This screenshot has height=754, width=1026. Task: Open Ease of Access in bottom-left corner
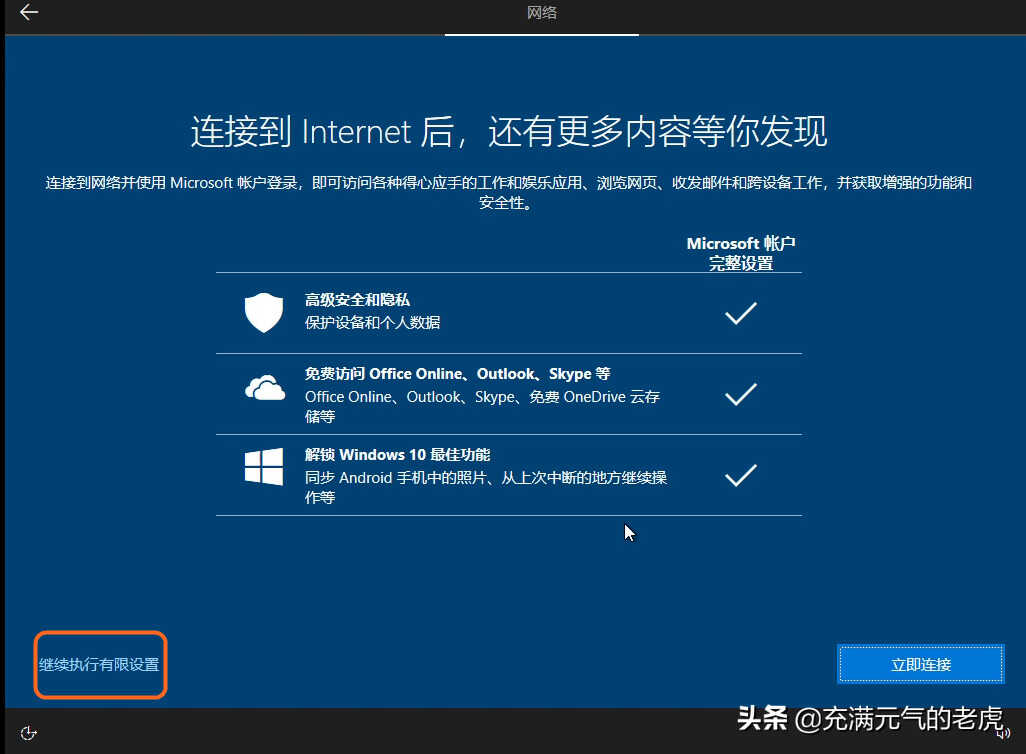[x=29, y=733]
